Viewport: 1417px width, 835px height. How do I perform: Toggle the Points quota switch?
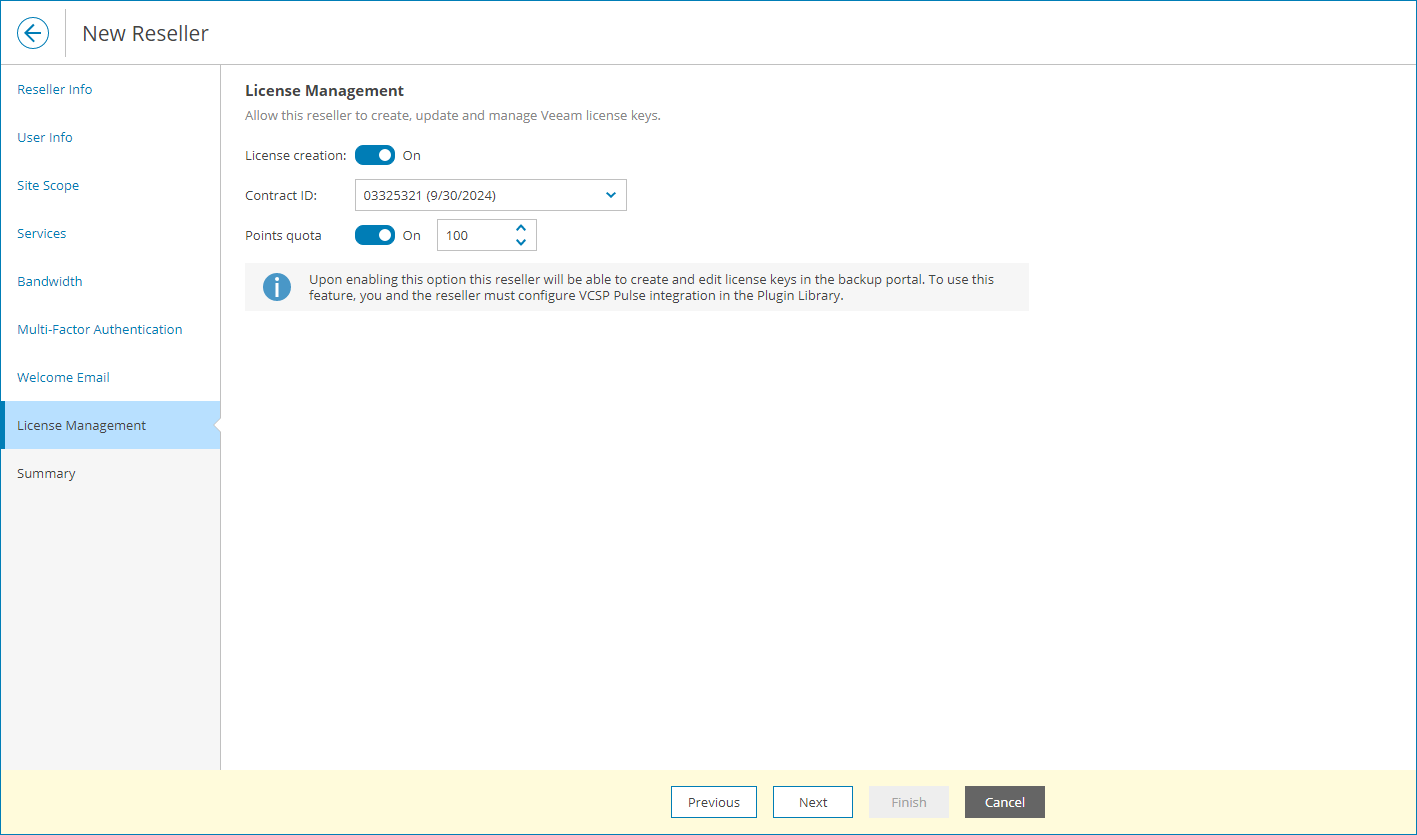tap(375, 235)
